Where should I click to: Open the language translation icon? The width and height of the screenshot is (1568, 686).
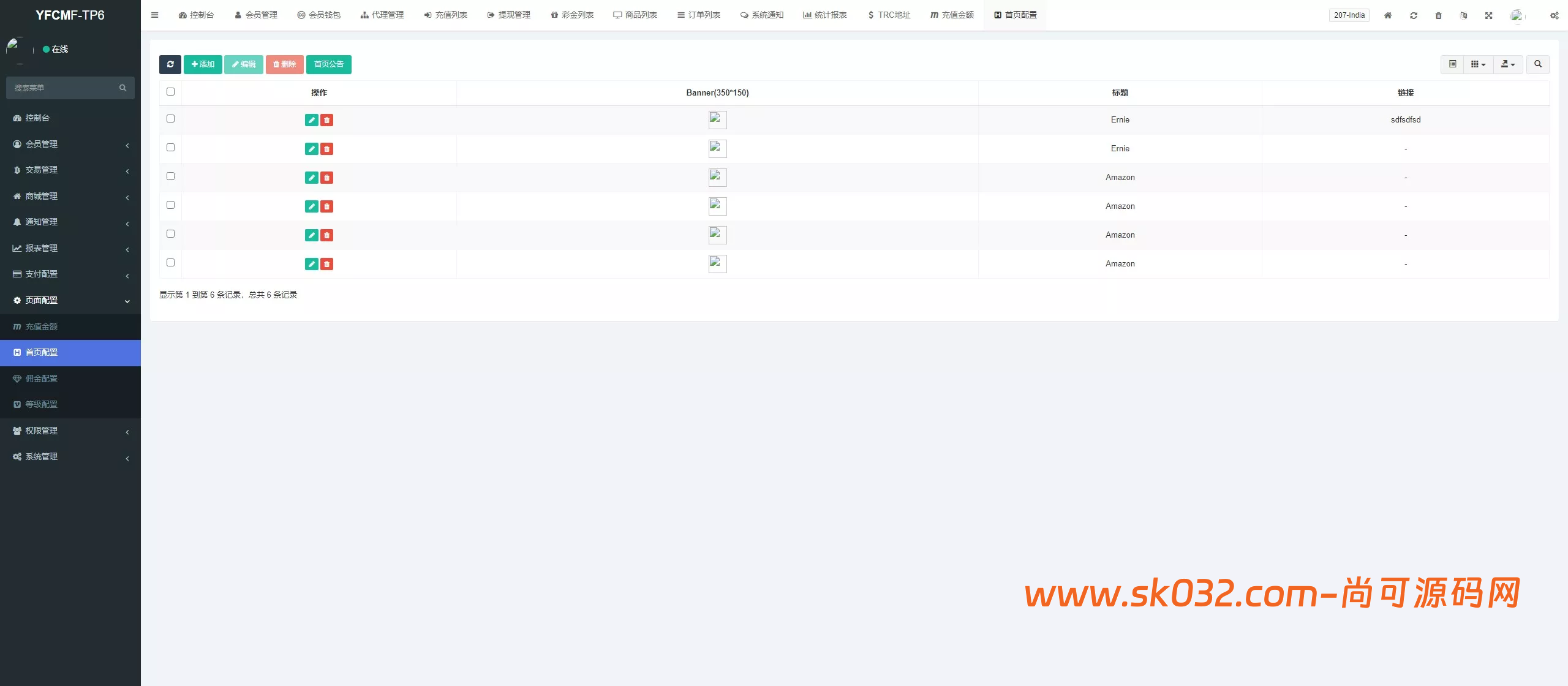[1463, 15]
